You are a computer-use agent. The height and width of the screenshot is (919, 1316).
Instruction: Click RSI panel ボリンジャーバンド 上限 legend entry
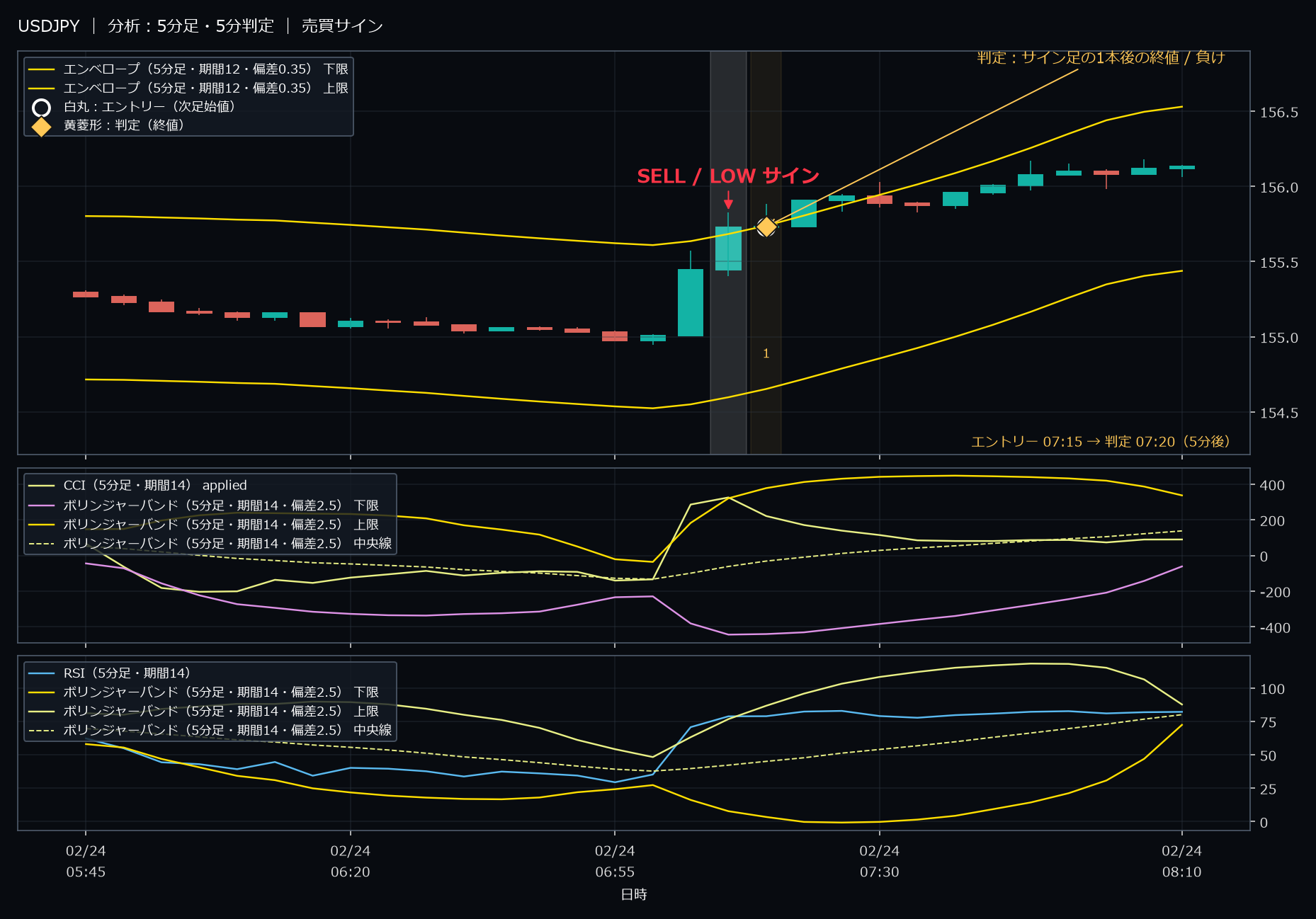(204, 711)
